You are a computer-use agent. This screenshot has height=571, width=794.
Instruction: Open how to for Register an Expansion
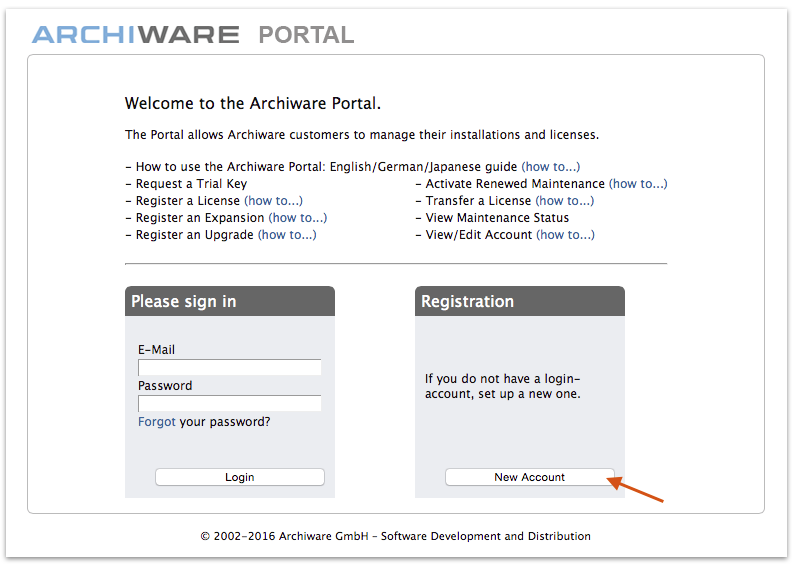point(298,218)
